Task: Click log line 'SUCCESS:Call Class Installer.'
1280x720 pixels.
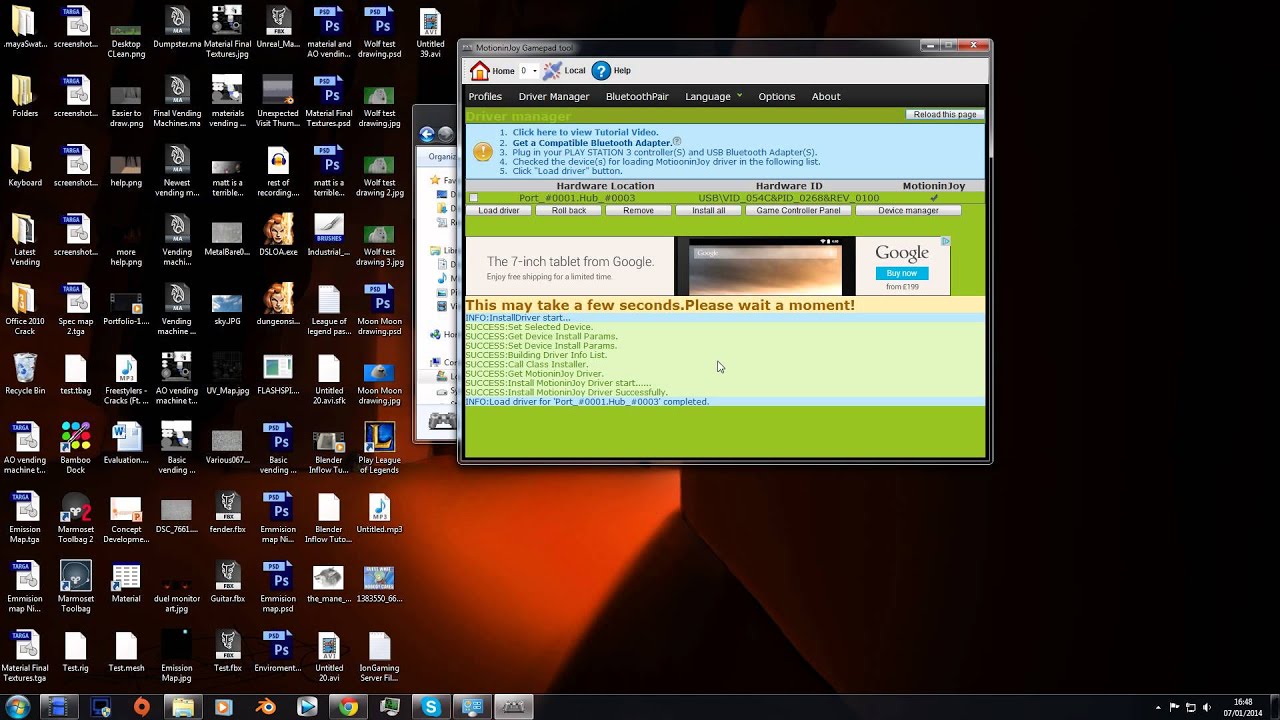Action: click(x=526, y=364)
